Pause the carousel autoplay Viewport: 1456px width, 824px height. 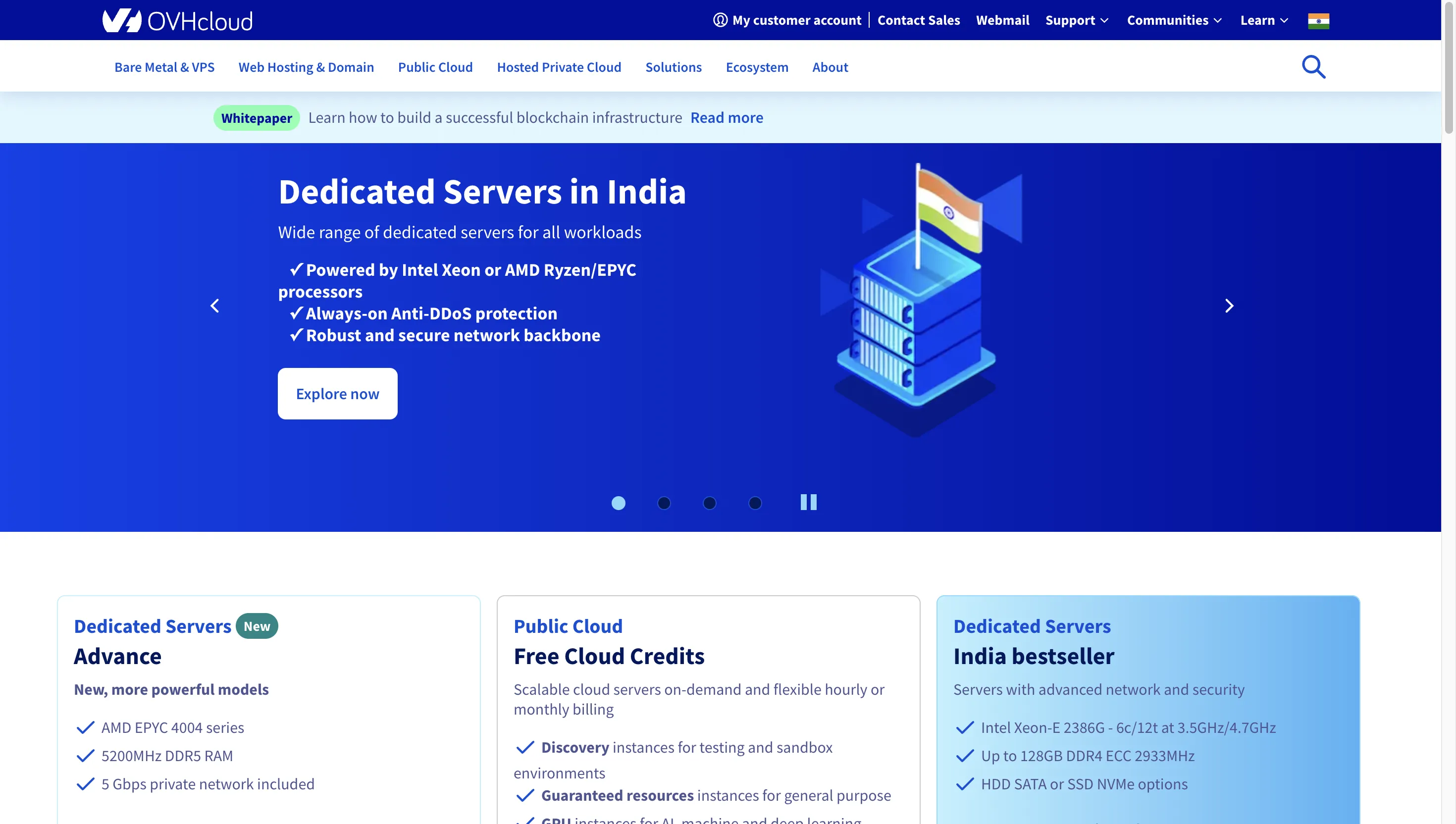(808, 502)
